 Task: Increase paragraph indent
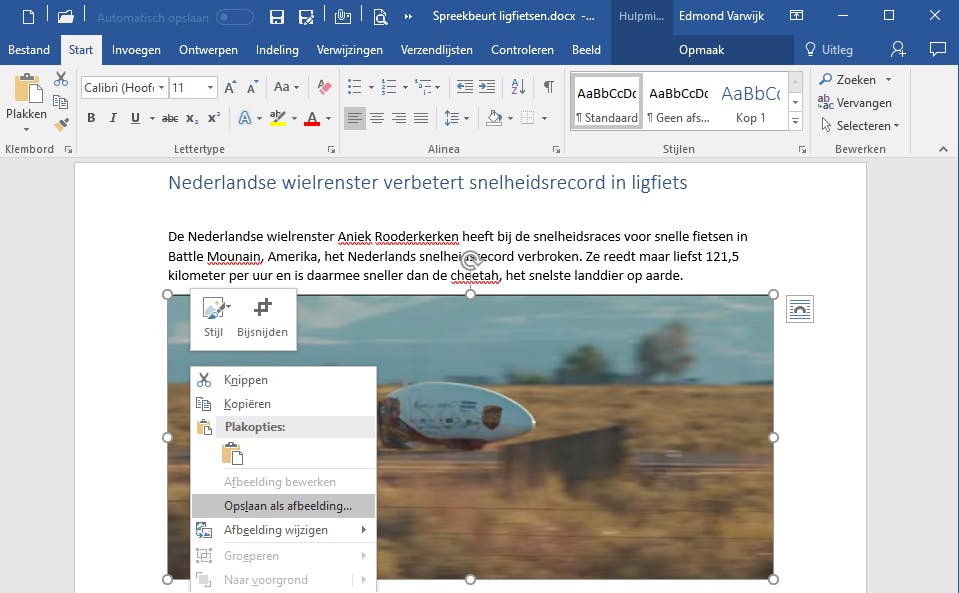click(487, 87)
